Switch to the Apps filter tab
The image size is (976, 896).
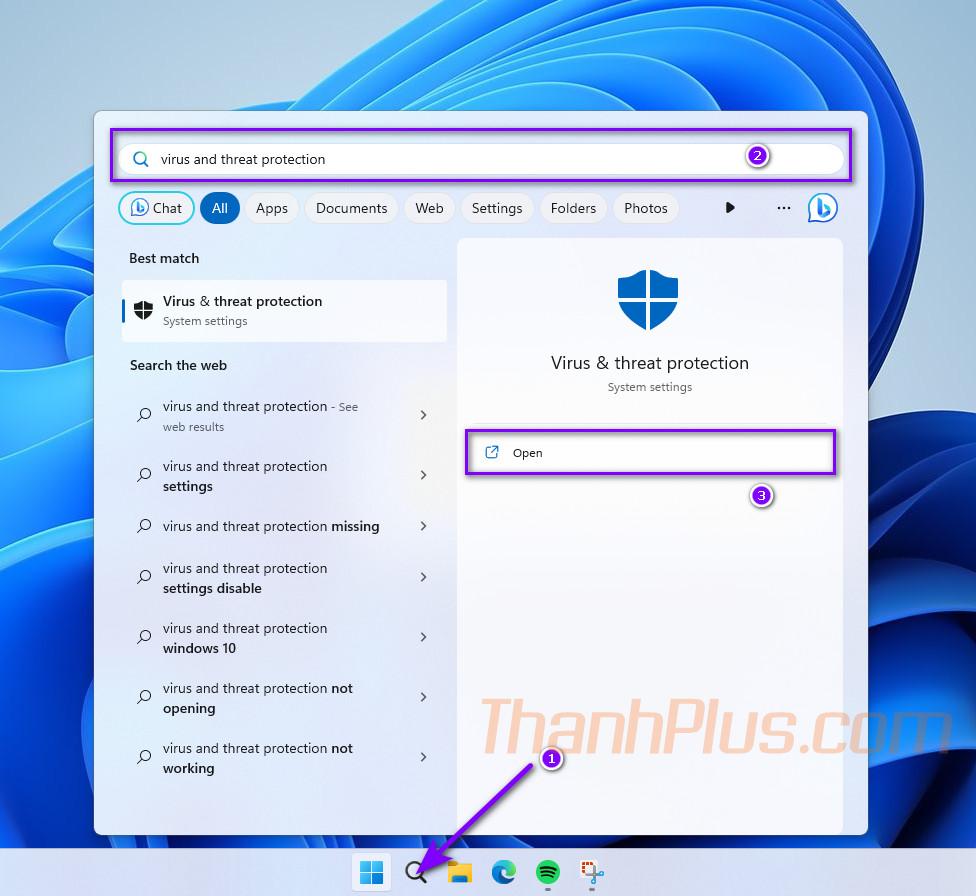point(271,208)
